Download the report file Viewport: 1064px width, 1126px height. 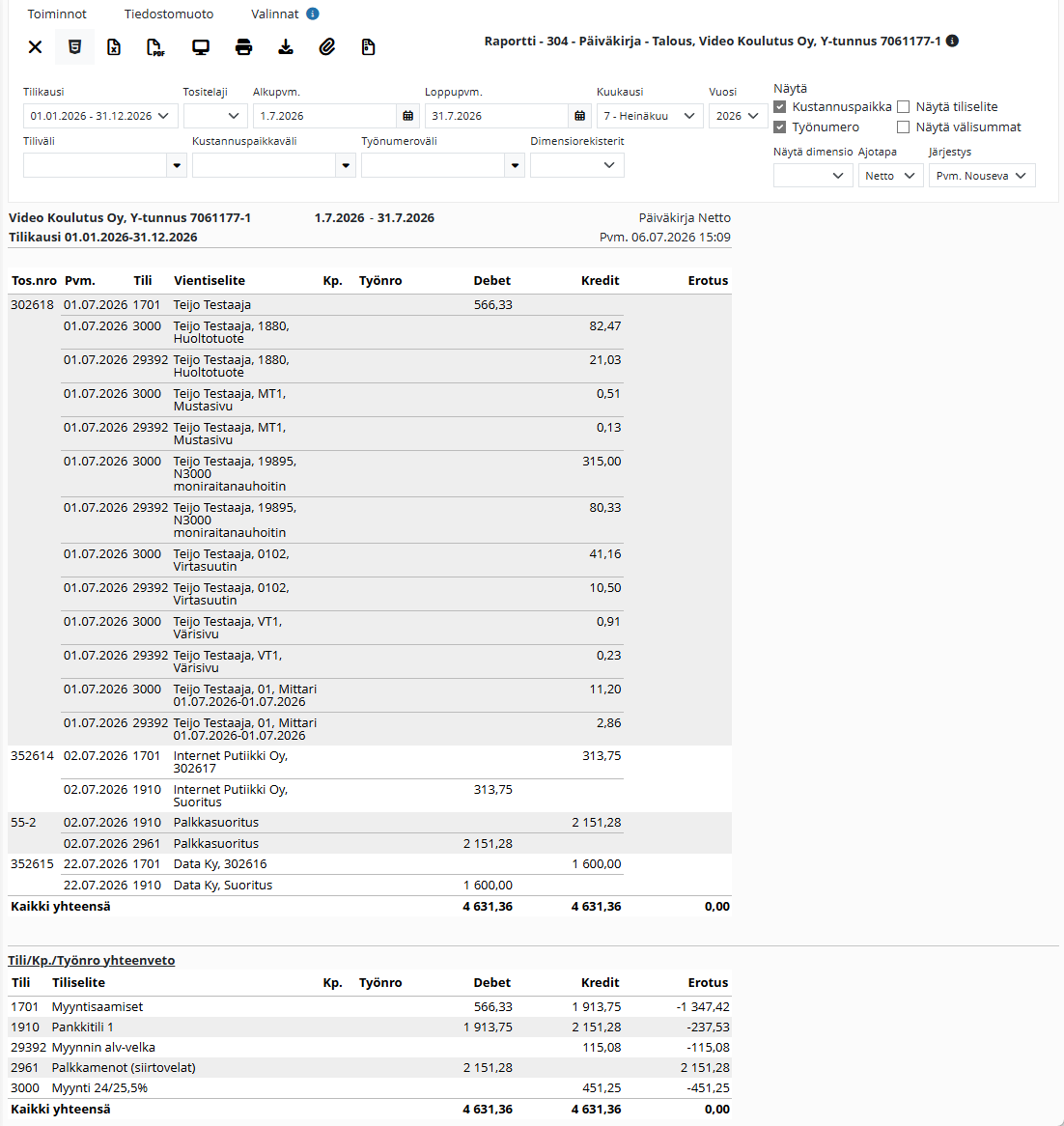(286, 47)
